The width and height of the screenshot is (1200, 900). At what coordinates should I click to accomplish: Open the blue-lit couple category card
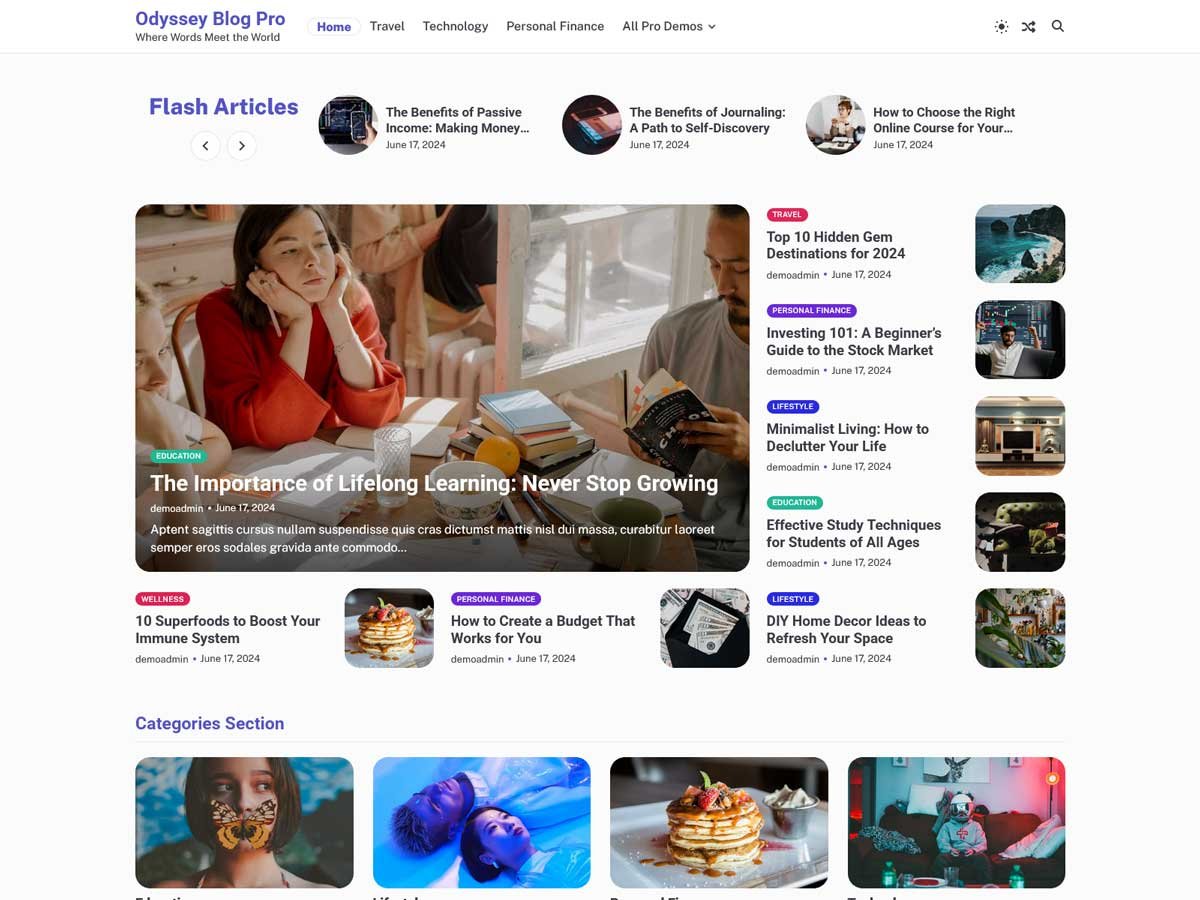[482, 822]
